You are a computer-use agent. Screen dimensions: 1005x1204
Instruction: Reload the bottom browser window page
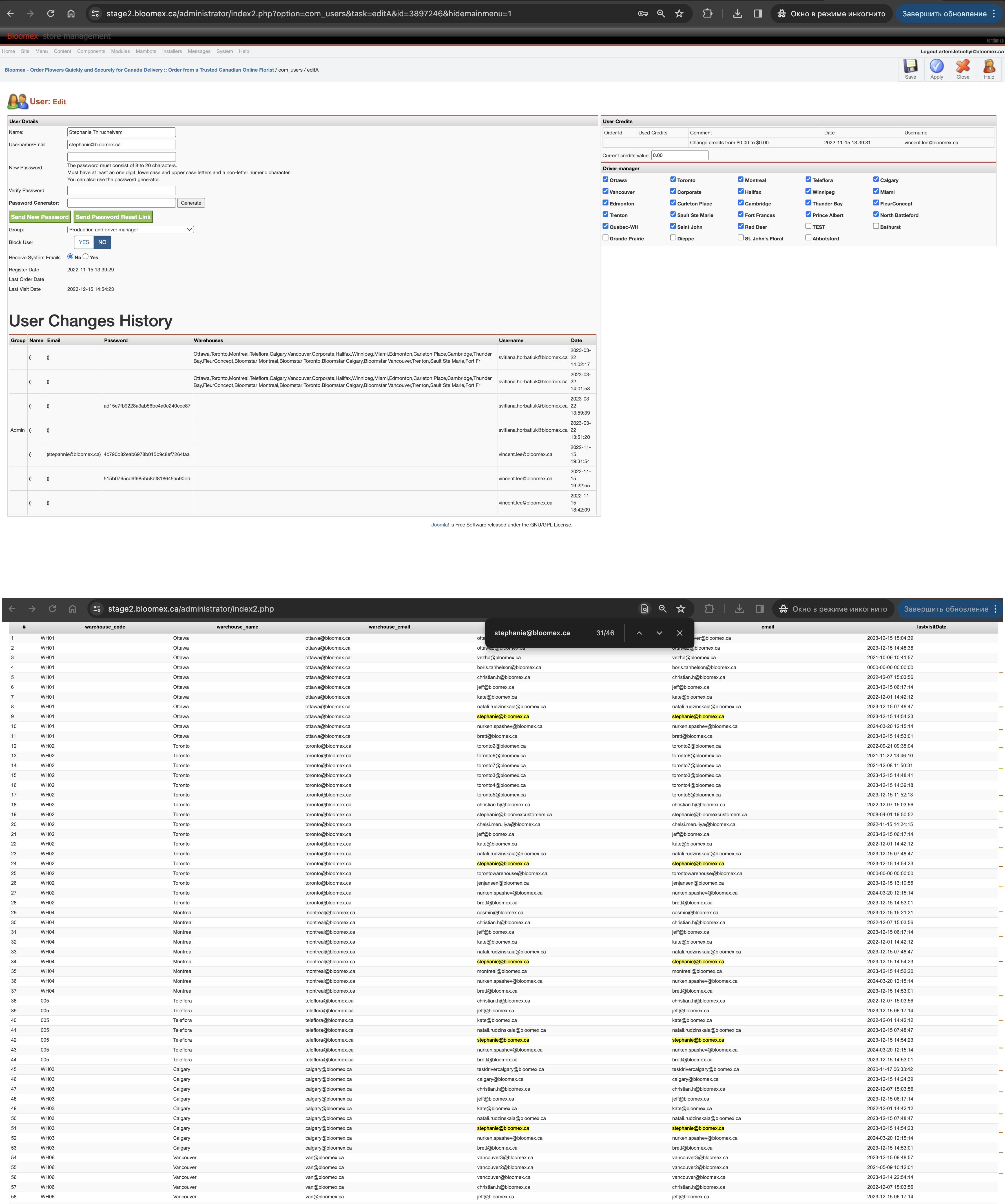coord(52,609)
